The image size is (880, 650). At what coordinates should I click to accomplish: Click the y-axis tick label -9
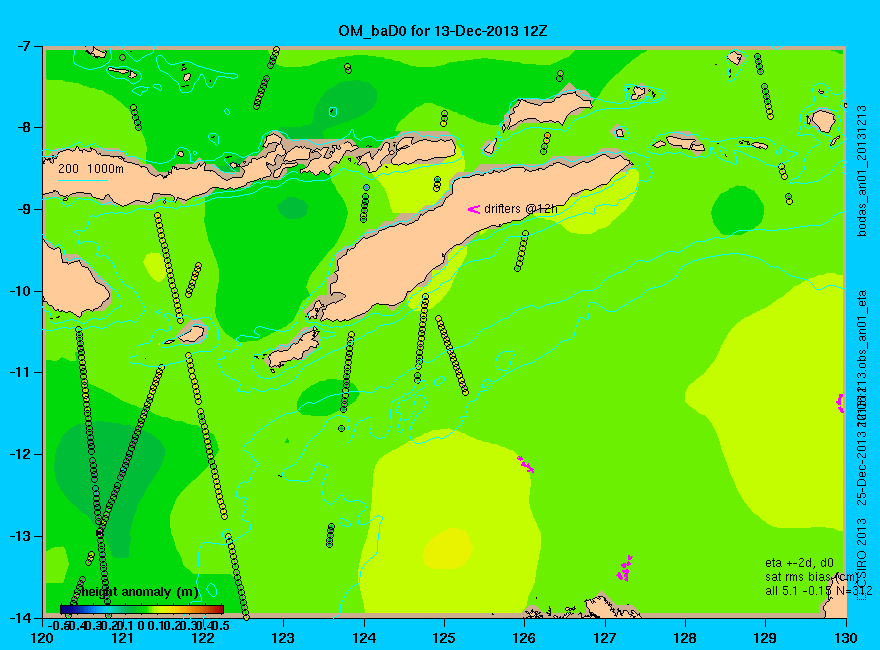[x=25, y=209]
